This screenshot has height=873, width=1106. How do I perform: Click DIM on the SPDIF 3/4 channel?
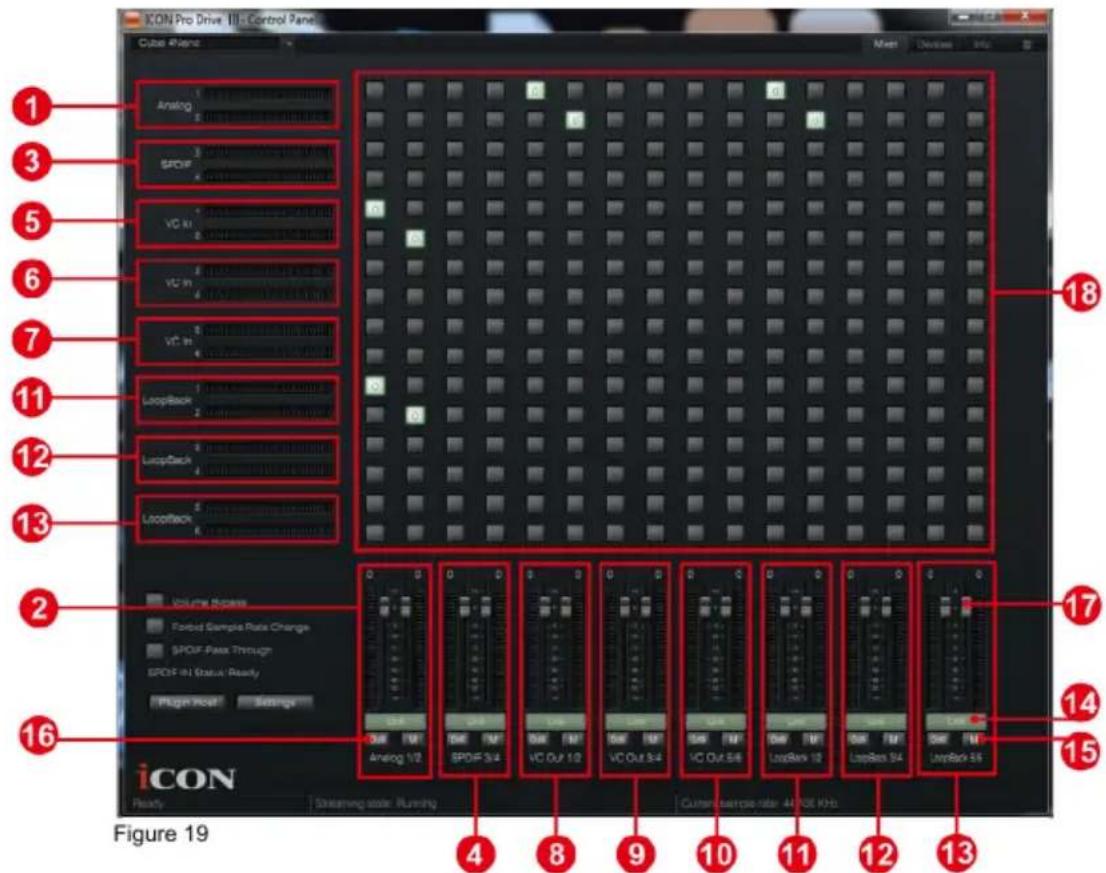(x=458, y=739)
